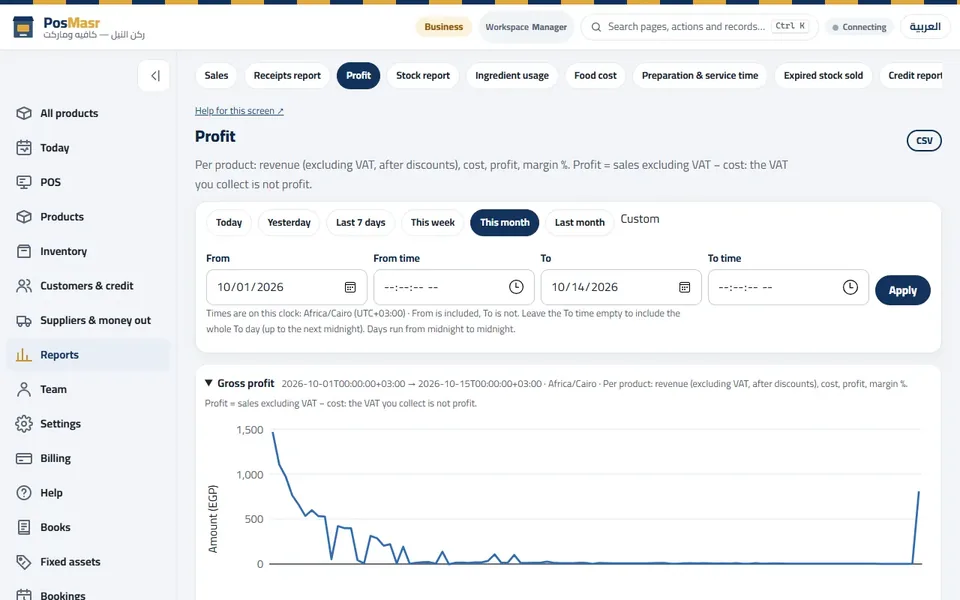
Task: Open the Help for this screen link
Action: [x=239, y=111]
